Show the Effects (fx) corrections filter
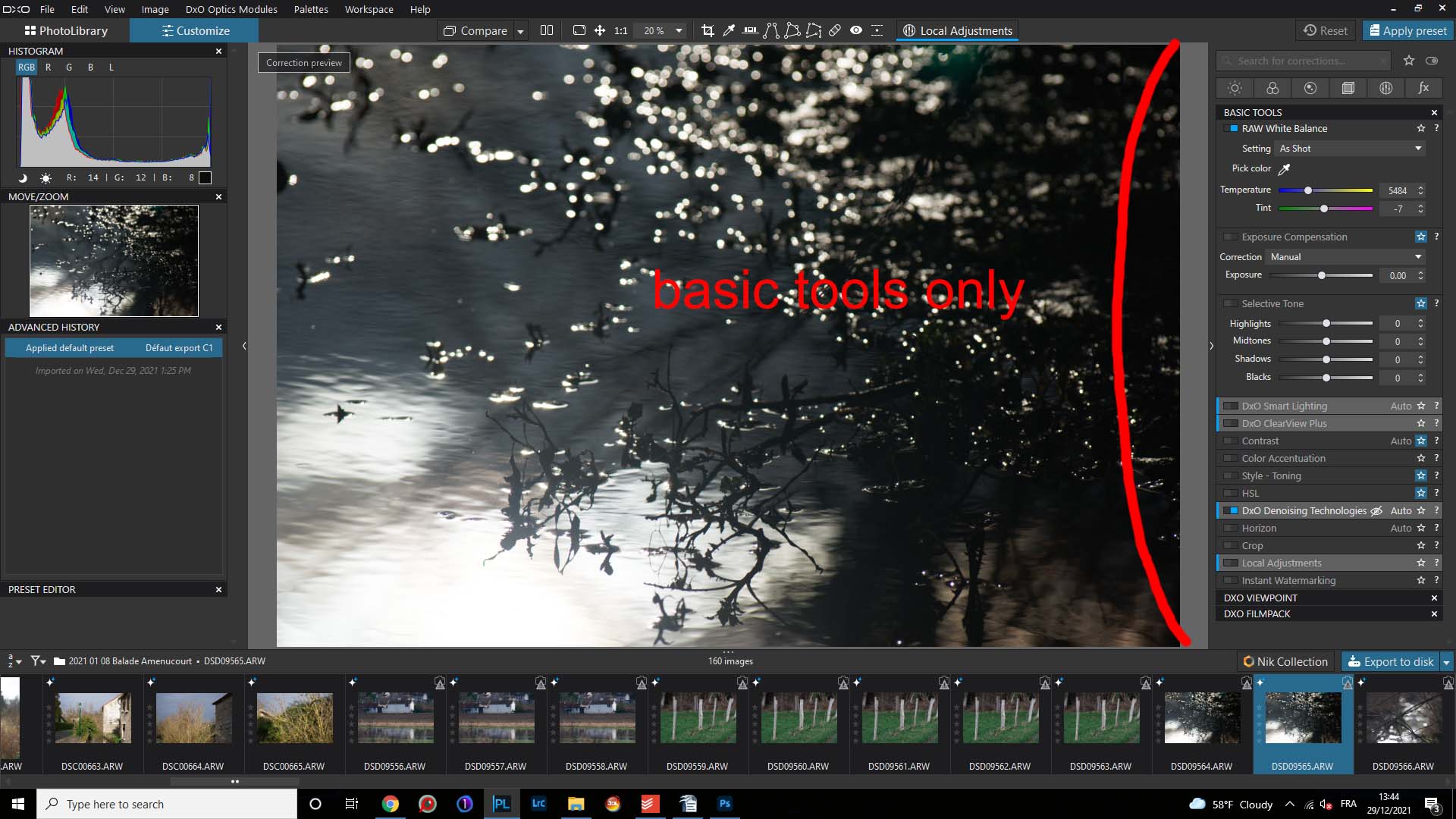The width and height of the screenshot is (1456, 819). [1423, 88]
